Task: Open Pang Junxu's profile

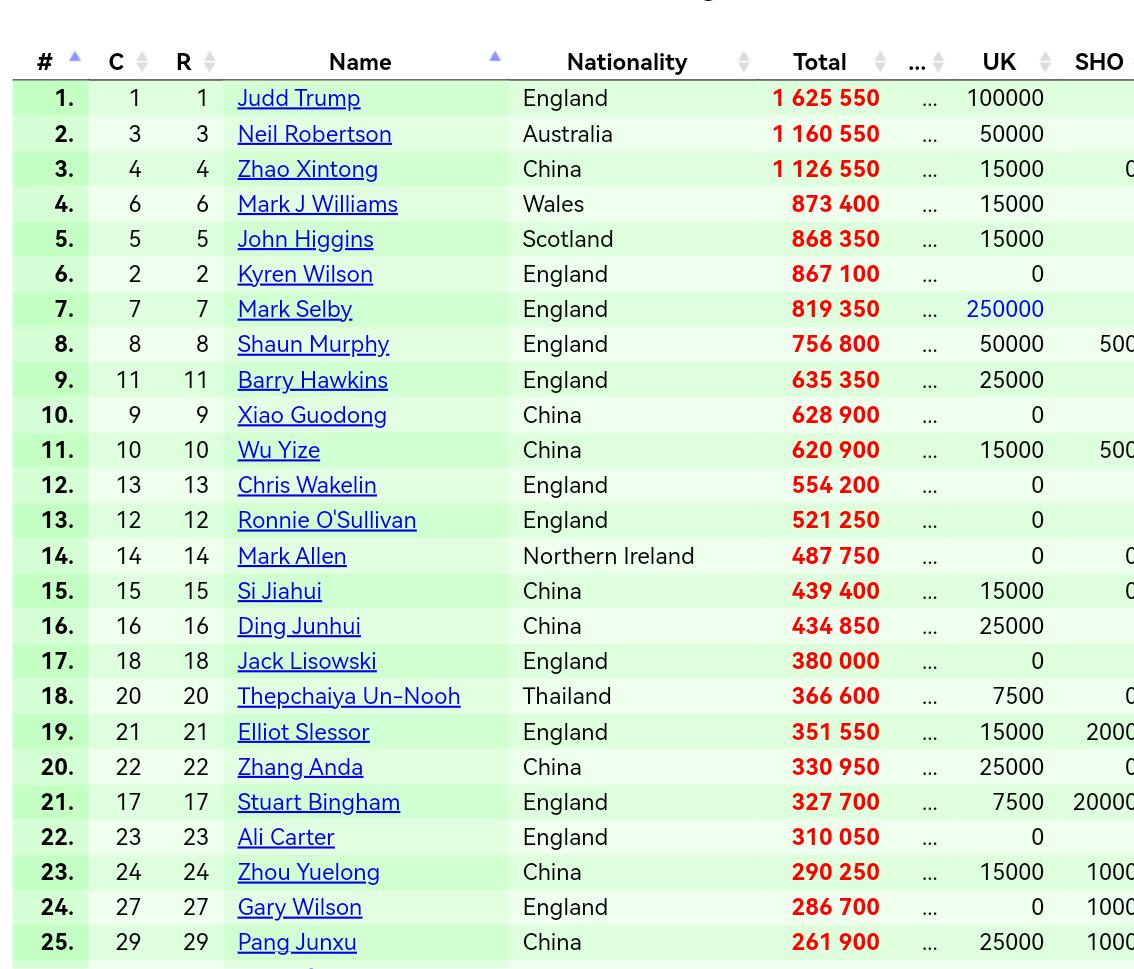Action: point(297,942)
